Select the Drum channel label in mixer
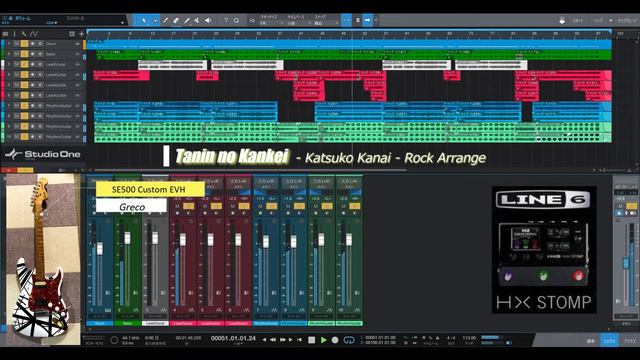640x360 pixels. [100, 323]
